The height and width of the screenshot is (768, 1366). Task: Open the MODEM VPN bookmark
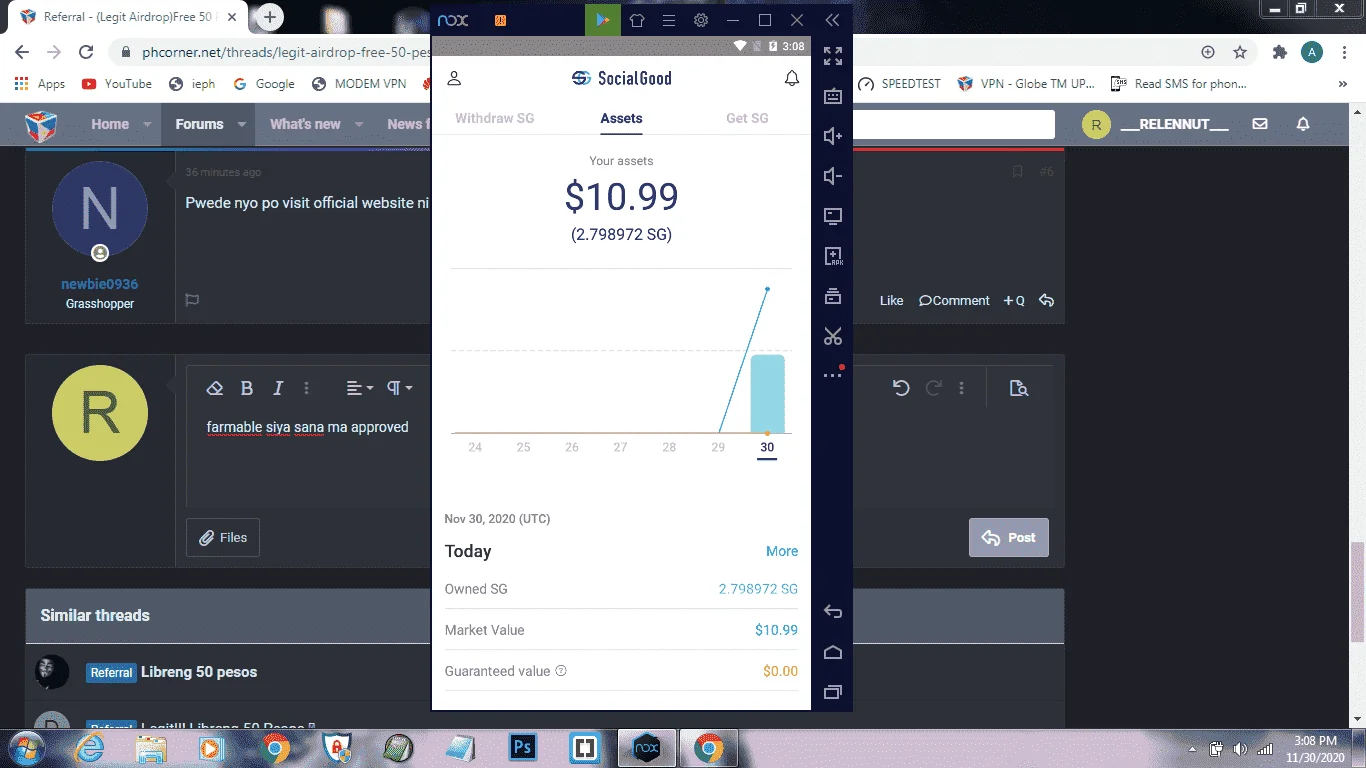pos(359,84)
